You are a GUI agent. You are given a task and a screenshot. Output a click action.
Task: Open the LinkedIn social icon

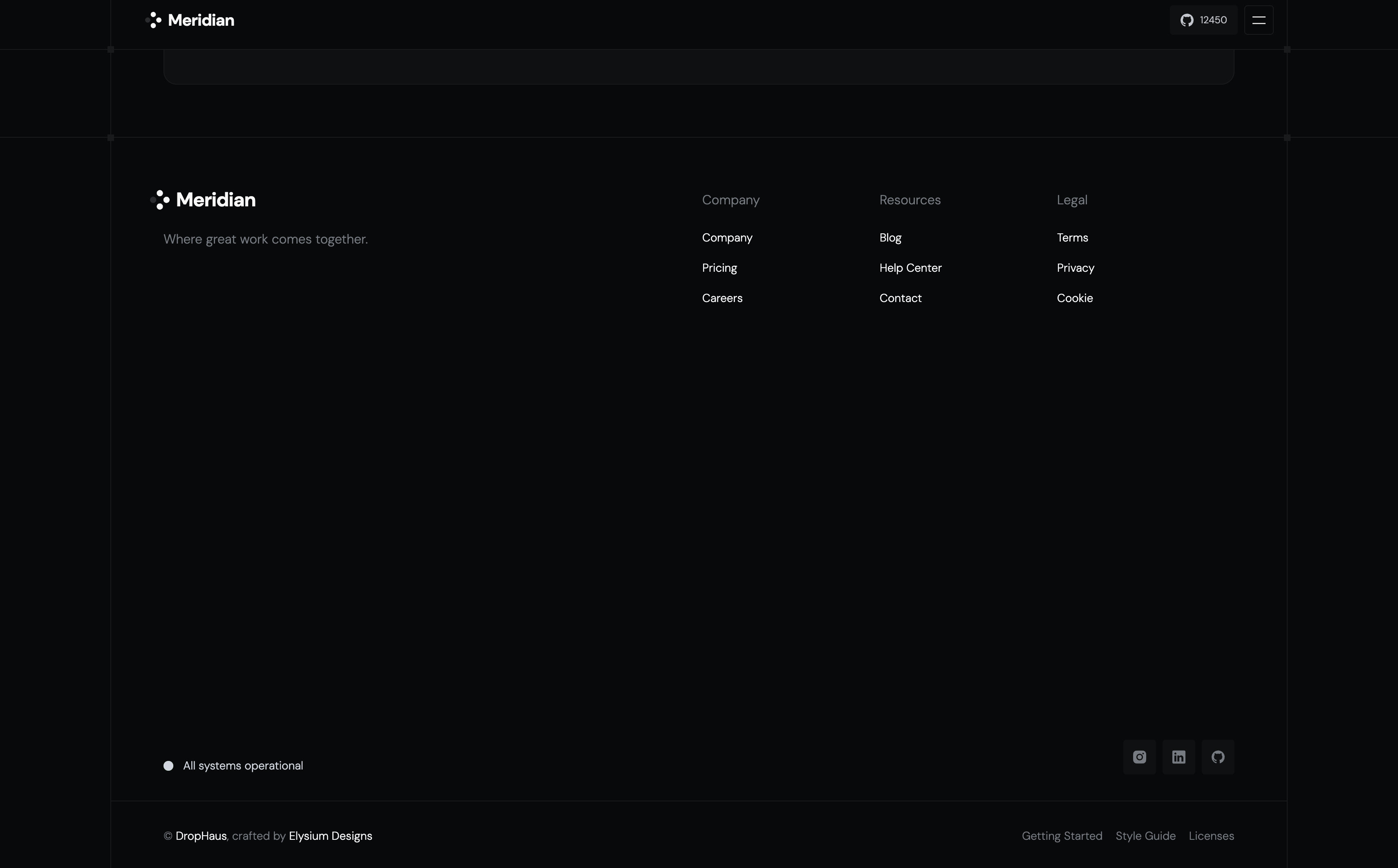point(1178,757)
